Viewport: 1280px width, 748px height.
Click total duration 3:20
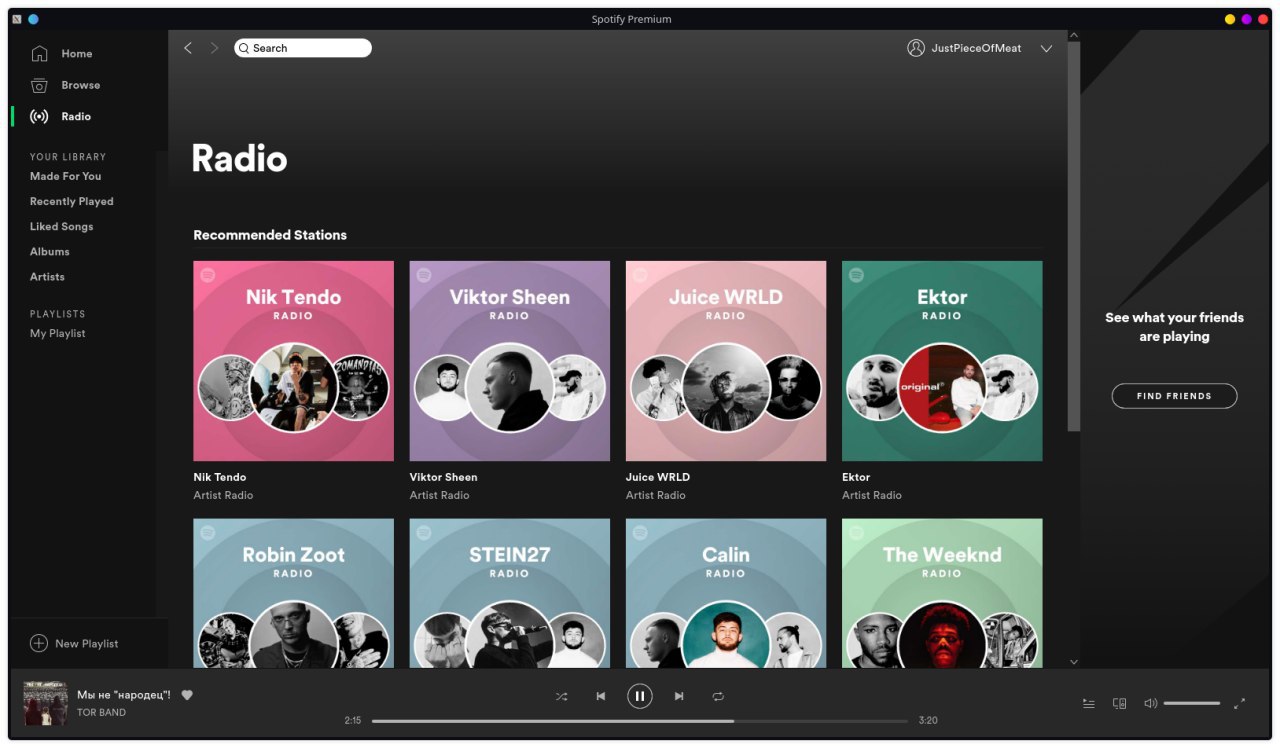pos(928,721)
